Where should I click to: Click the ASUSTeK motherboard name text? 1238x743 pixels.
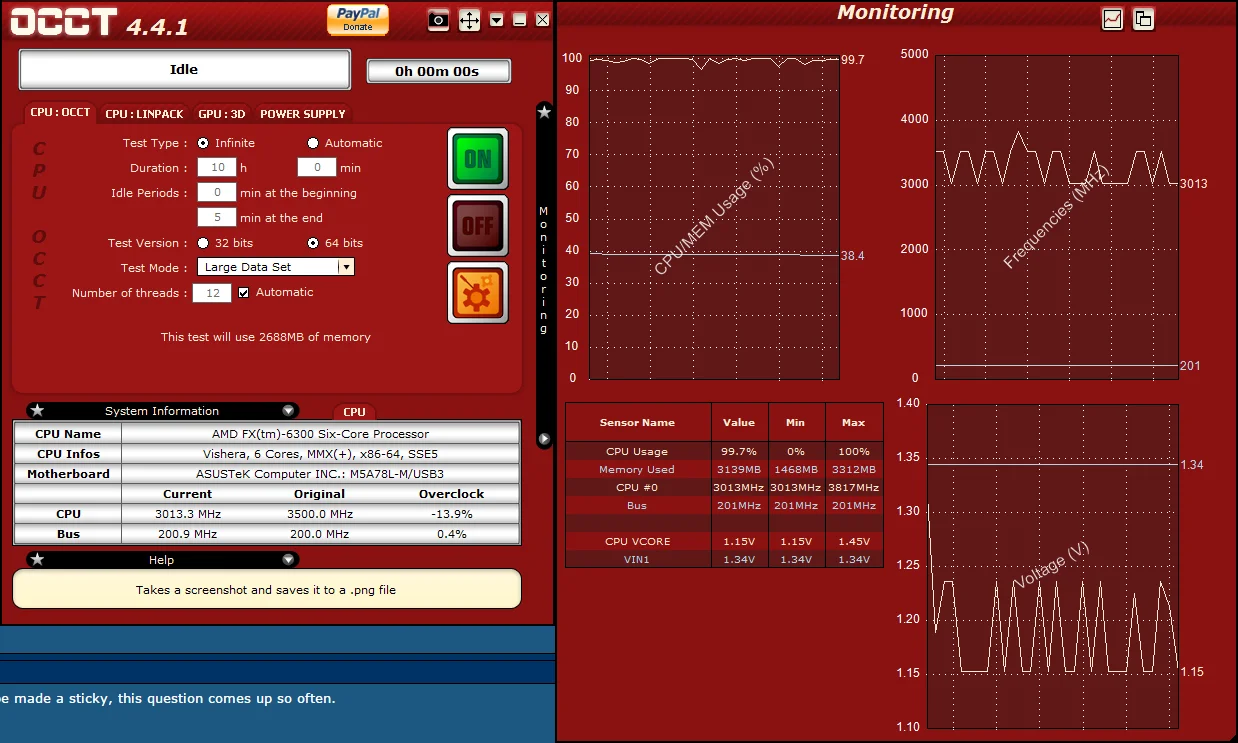coord(320,474)
